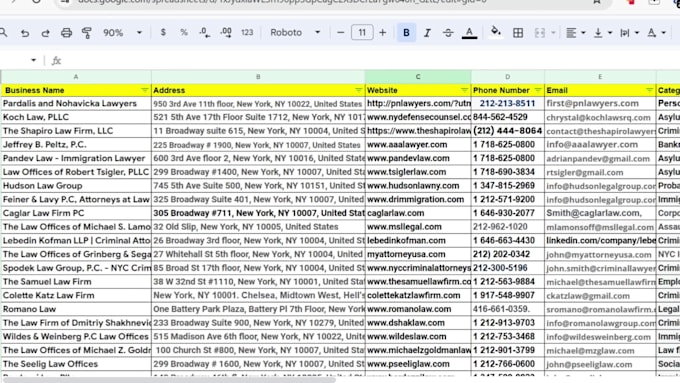Increase font size with plus button
The height and width of the screenshot is (383, 680).
point(382,33)
